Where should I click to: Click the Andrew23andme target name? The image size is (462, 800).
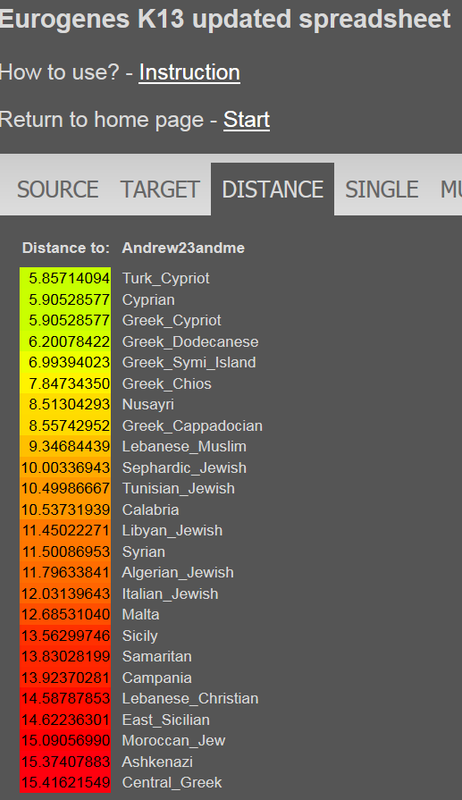[183, 248]
